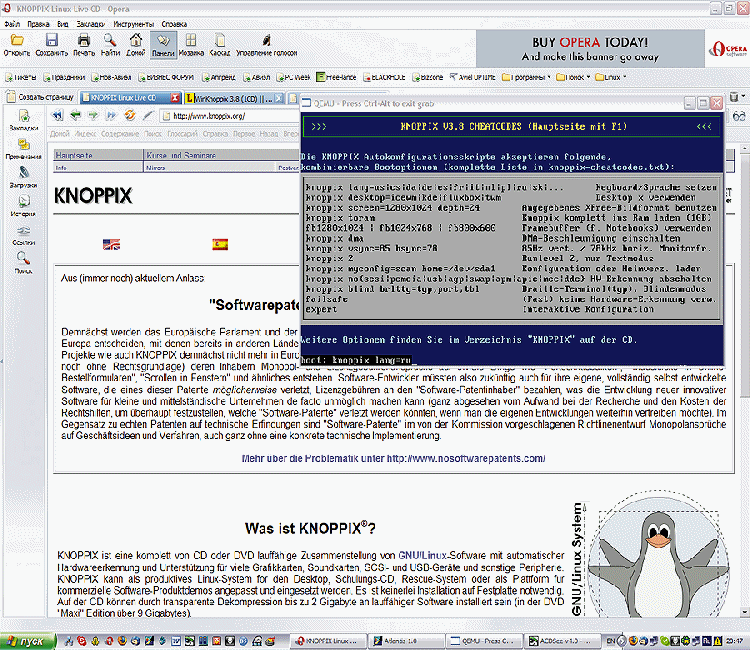Switch to the MirKnoppix 3.8 tab
750x650 pixels.
coord(235,98)
